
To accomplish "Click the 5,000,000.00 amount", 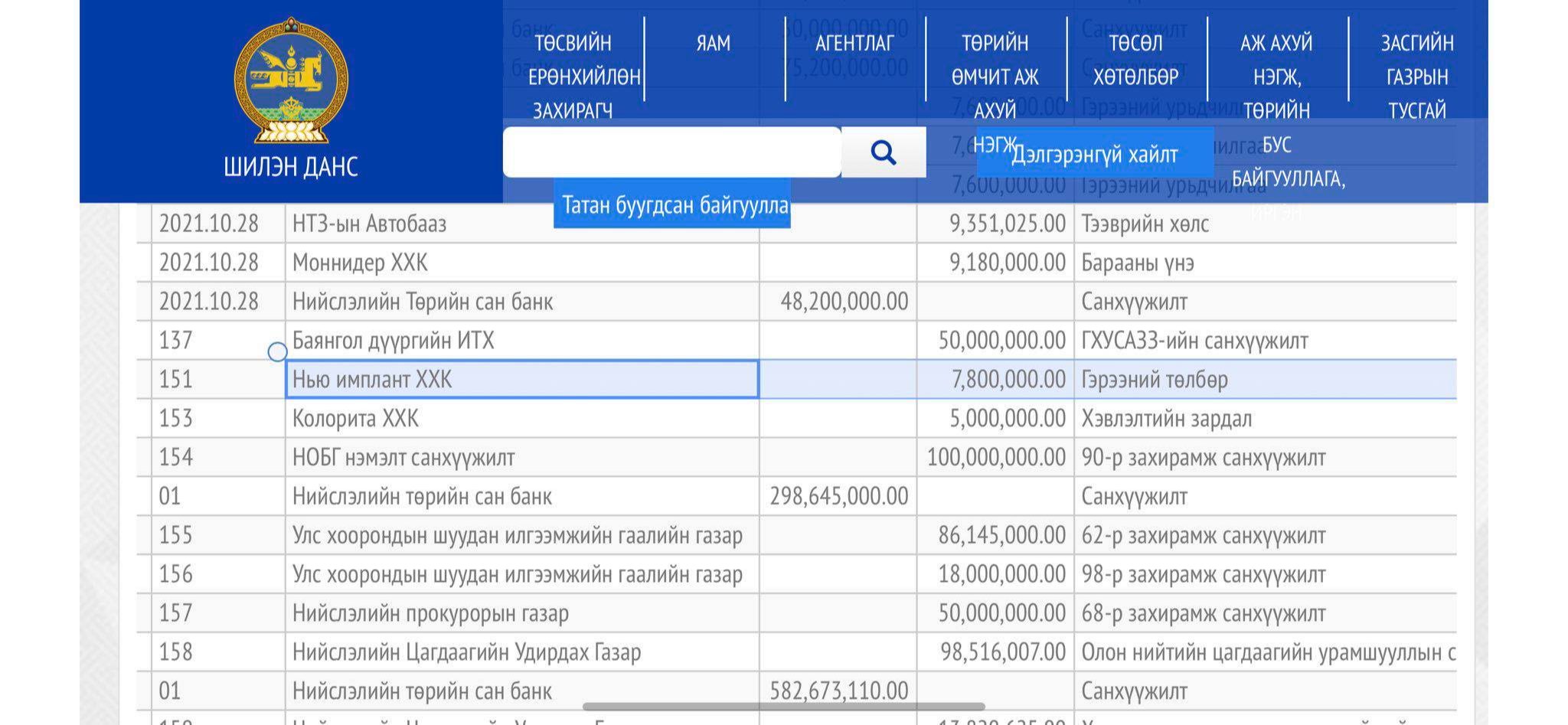I will (1008, 418).
